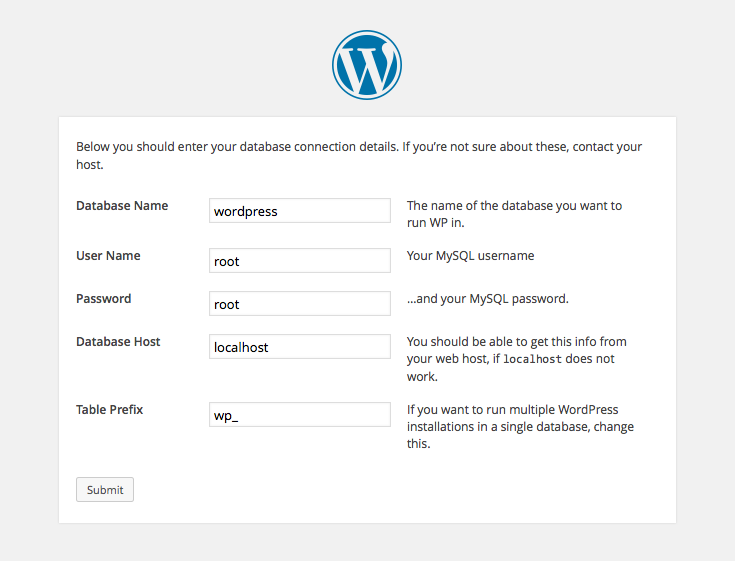
Task: Click the WordPress logo
Action: [367, 65]
